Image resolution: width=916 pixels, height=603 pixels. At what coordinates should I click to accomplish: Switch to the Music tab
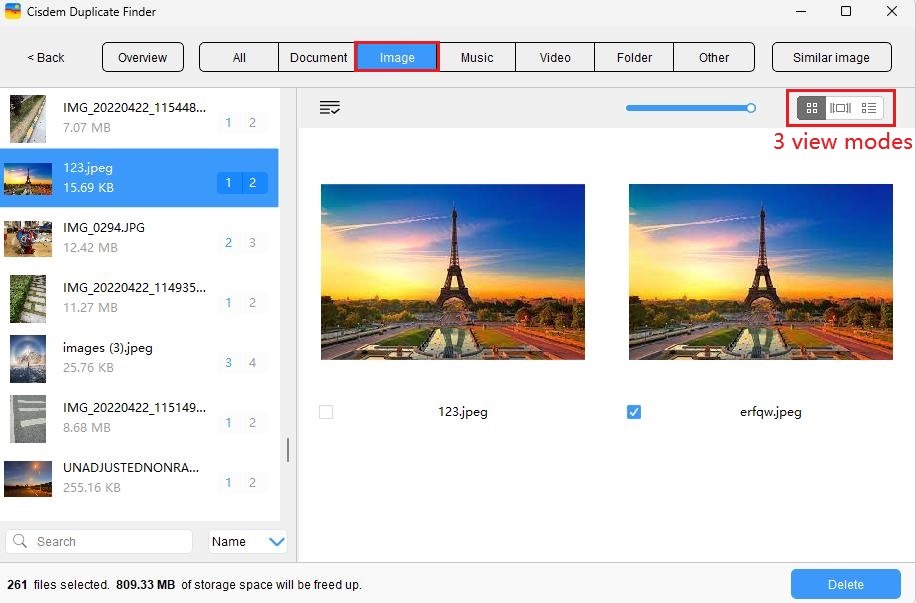477,57
